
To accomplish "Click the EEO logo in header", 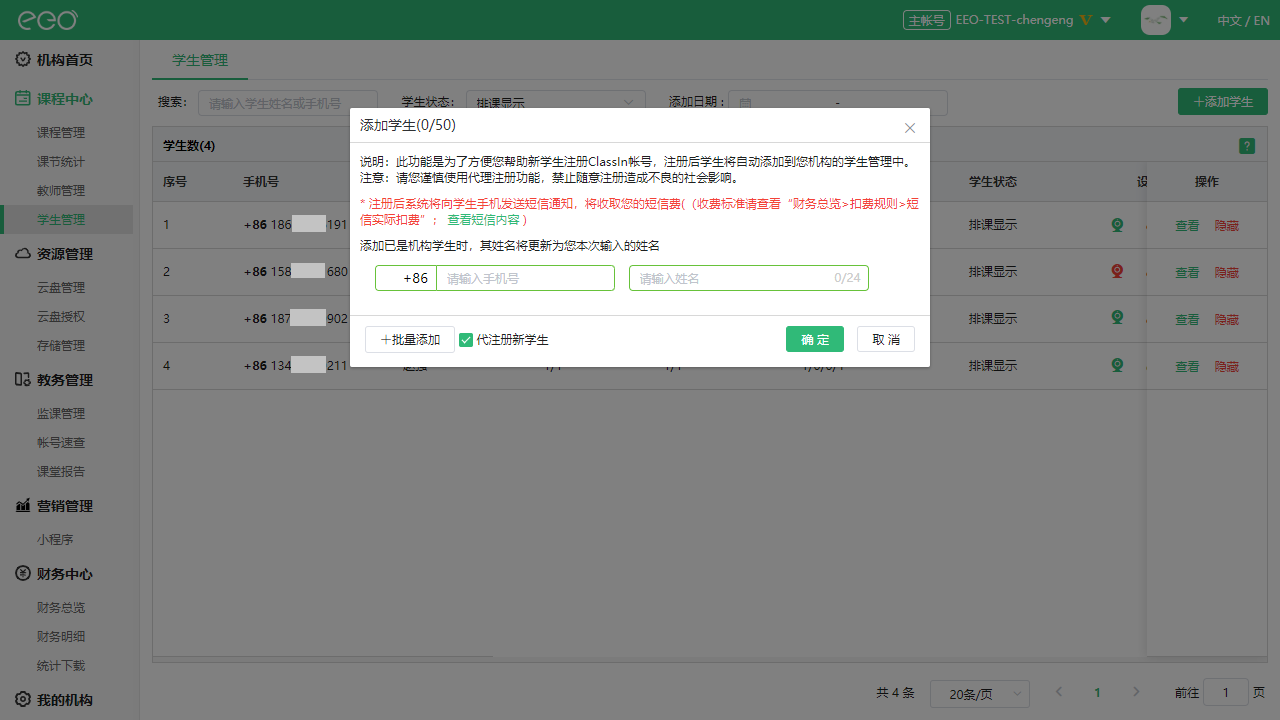I will (47, 20).
